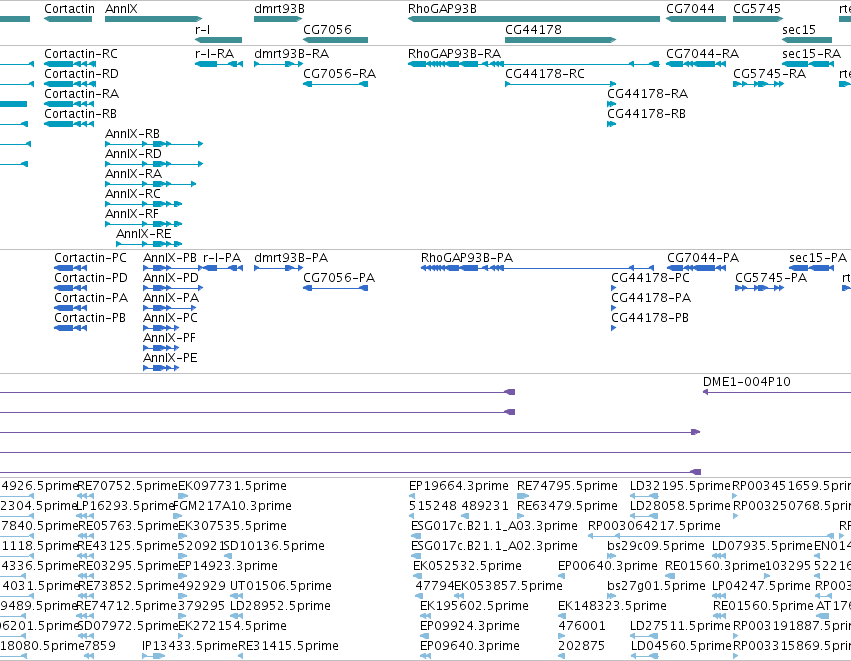Select the Cortactin gene feature
The height and width of the screenshot is (661, 851).
pos(68,19)
